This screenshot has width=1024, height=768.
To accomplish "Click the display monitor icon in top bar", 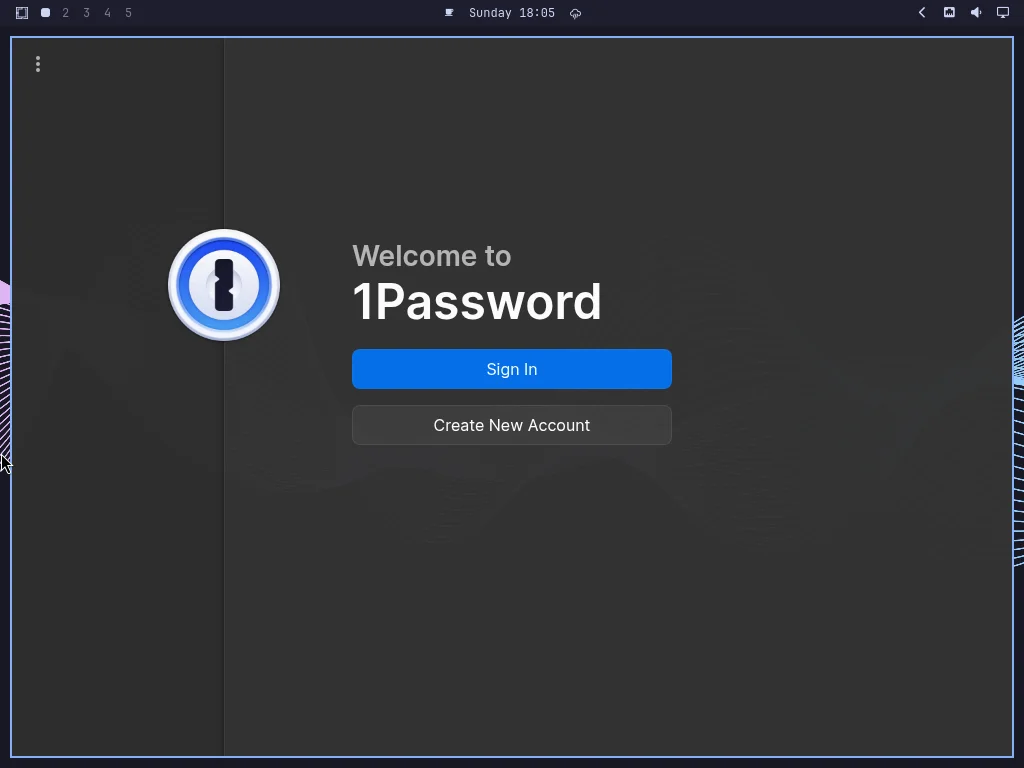I will click(1002, 12).
